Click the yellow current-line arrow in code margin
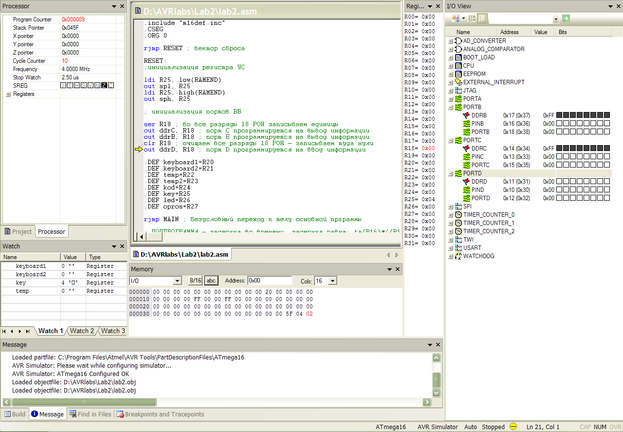The image size is (623, 432). 137,149
